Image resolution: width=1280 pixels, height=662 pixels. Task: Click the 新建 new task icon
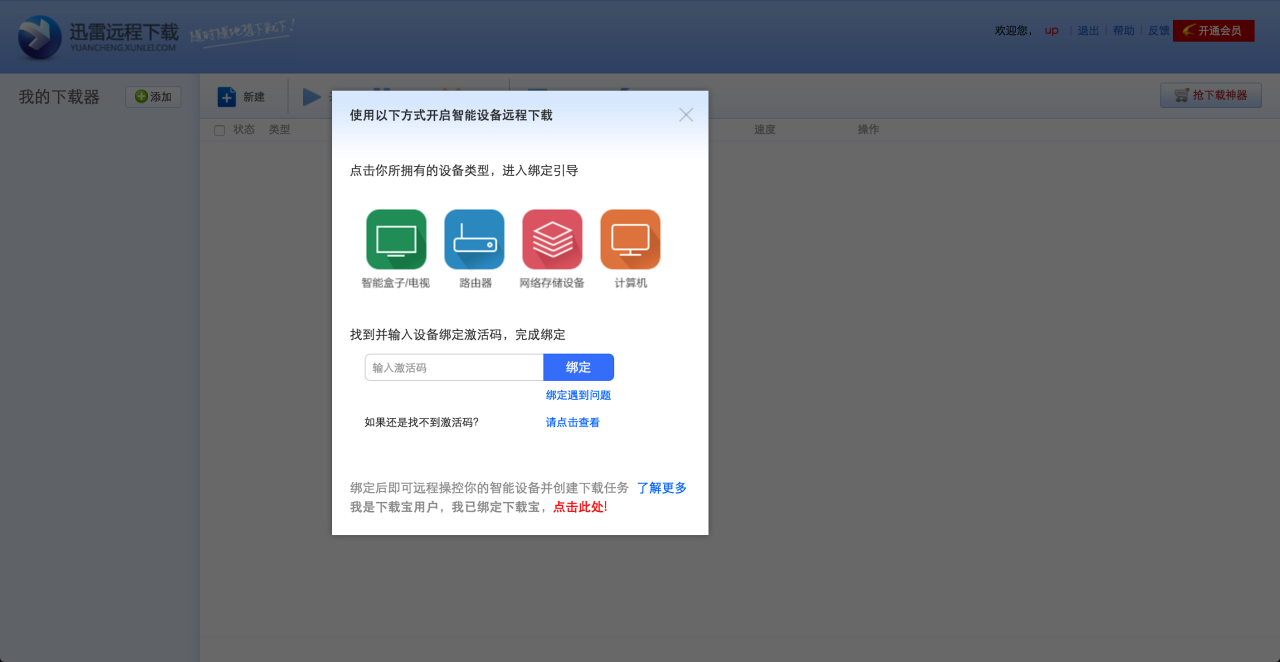pos(228,96)
